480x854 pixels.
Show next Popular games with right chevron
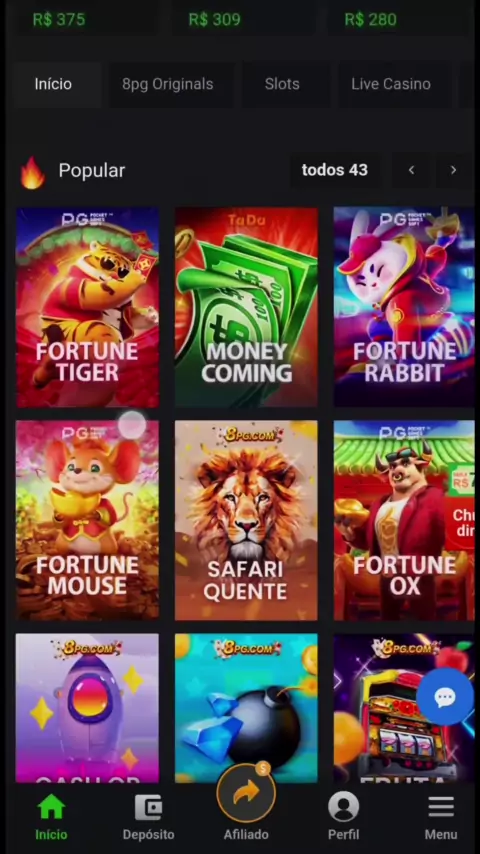(453, 170)
